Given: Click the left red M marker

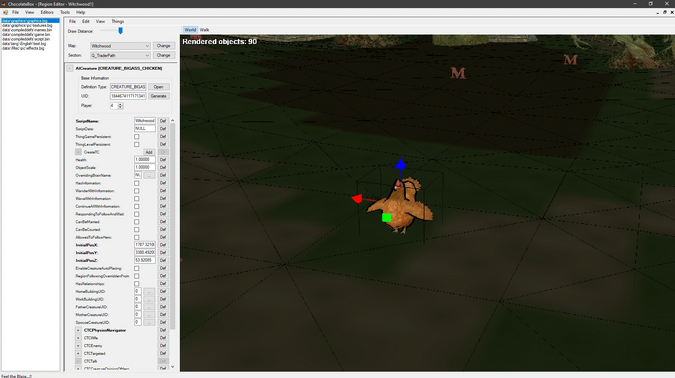Looking at the screenshot, I should [458, 73].
